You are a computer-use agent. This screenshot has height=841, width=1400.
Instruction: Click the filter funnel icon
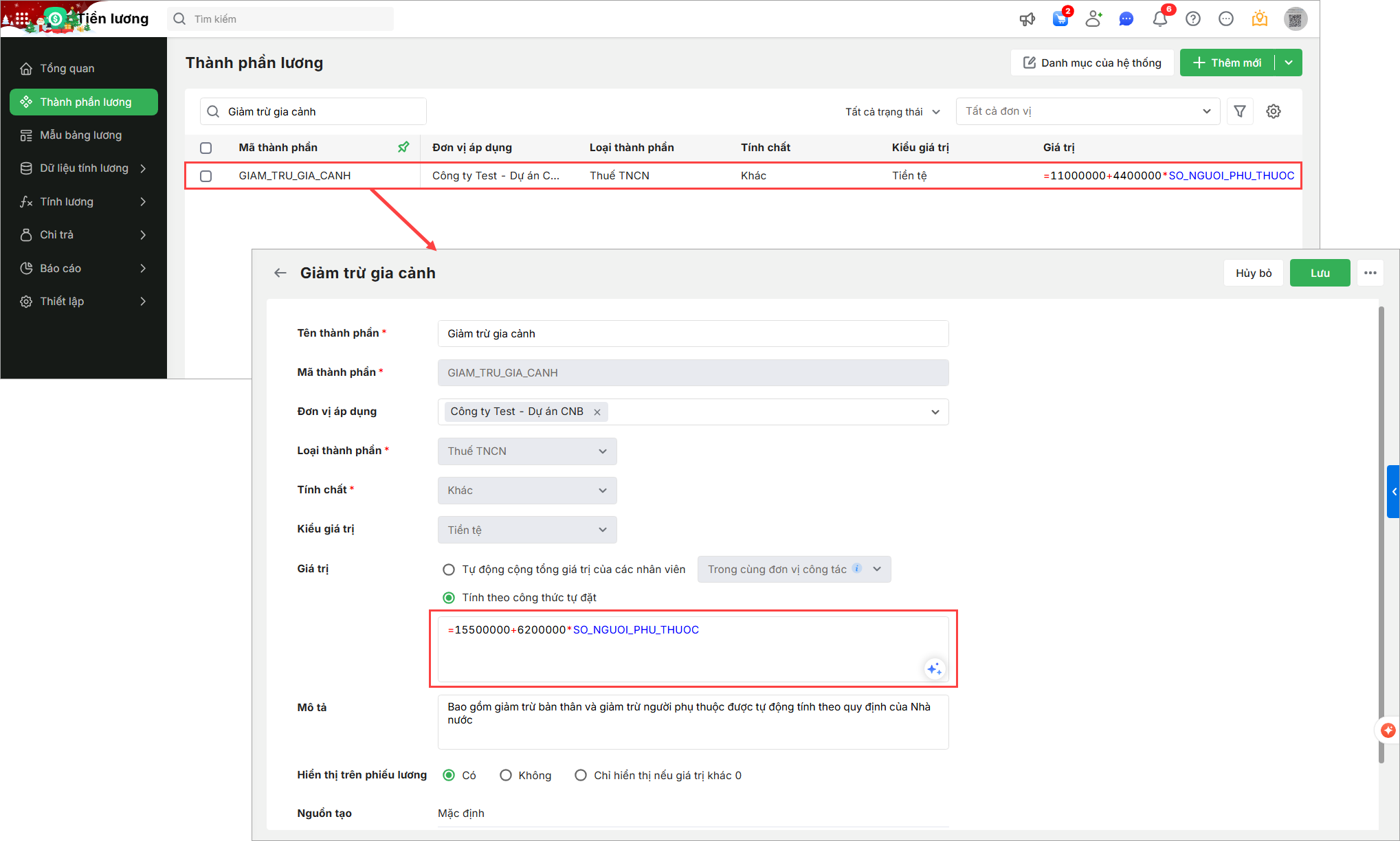(1240, 111)
